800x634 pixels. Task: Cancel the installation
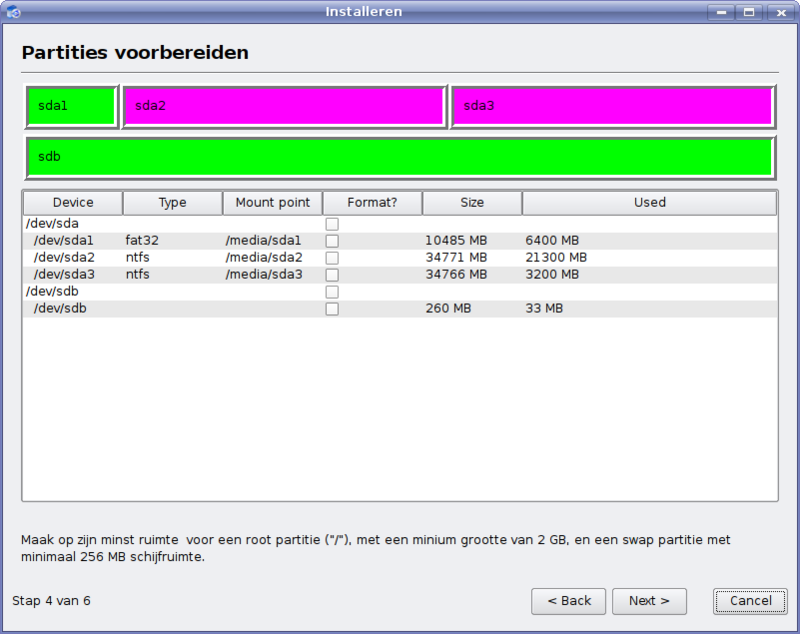pos(750,601)
